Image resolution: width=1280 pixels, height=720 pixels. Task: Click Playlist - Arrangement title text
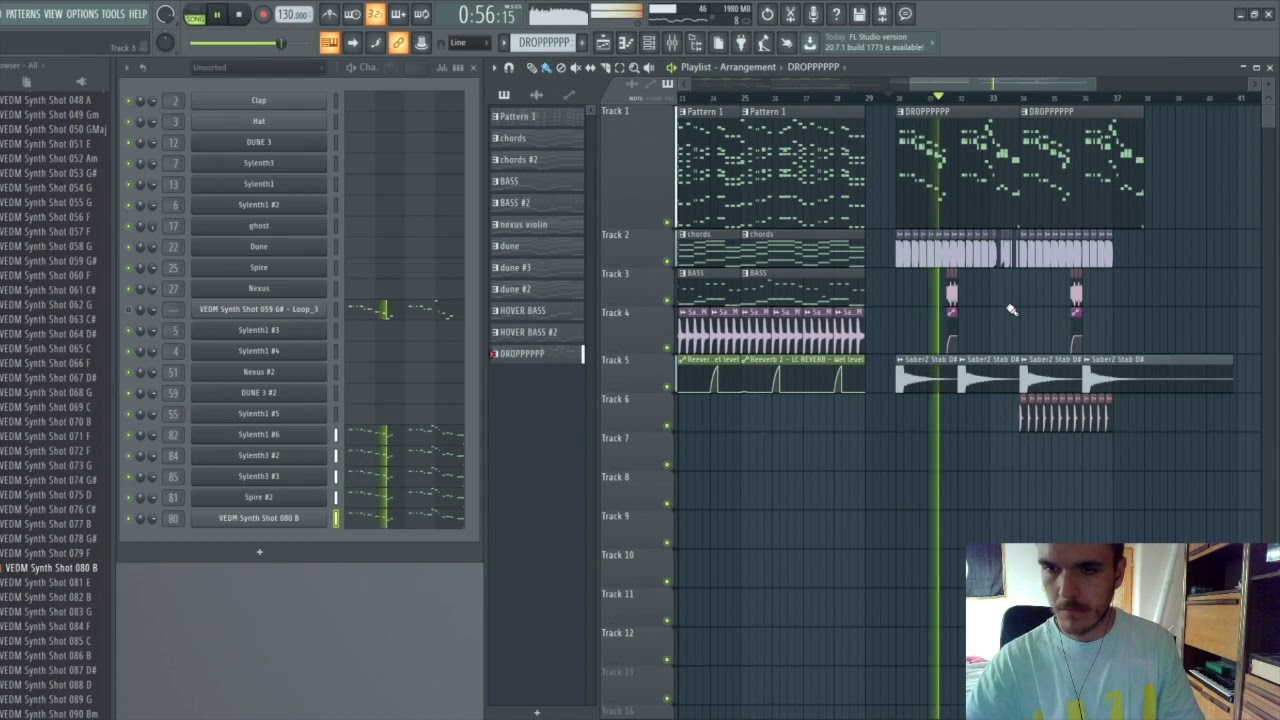[x=728, y=67]
